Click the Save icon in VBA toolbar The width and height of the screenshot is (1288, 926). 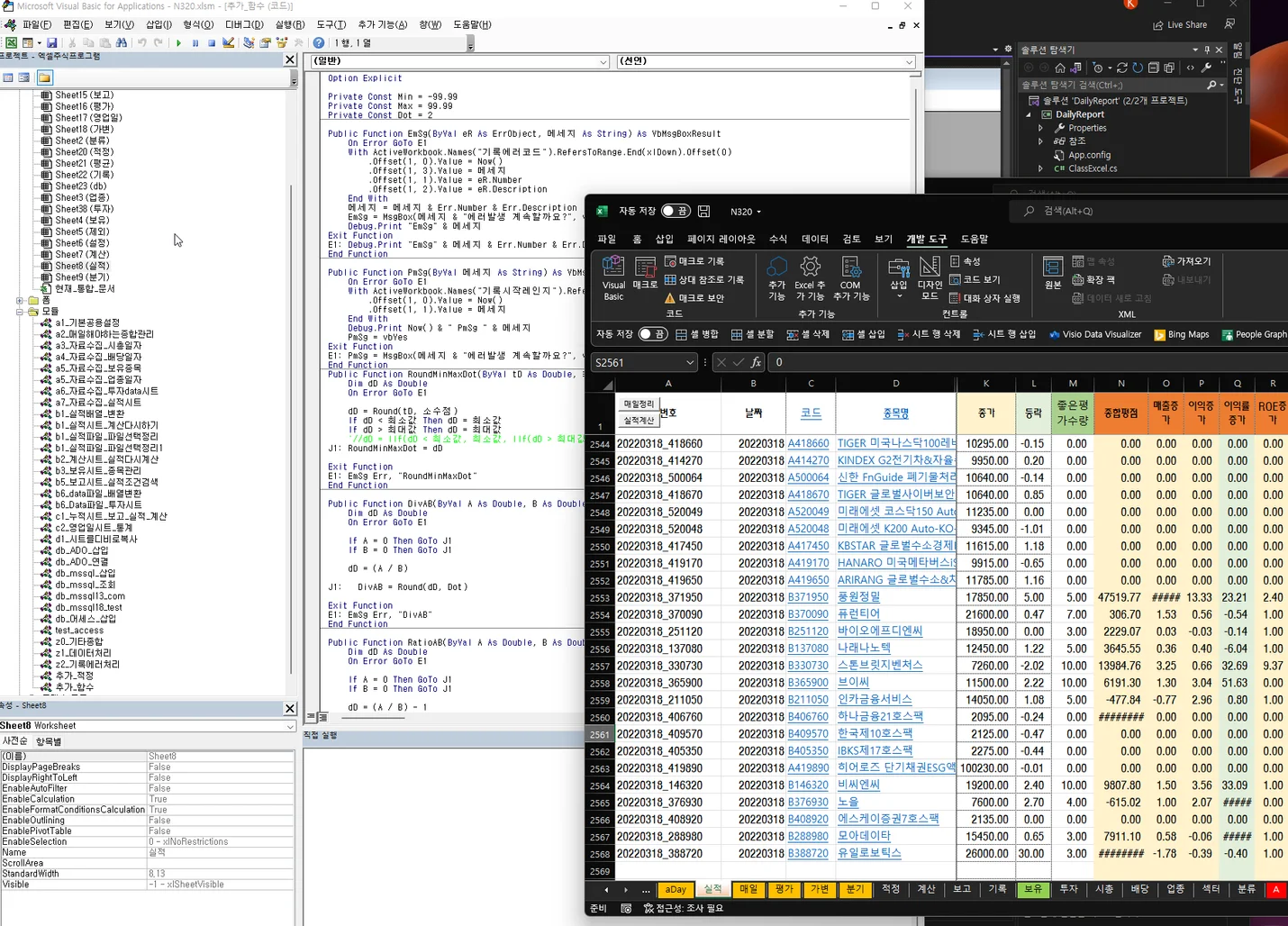coord(52,42)
